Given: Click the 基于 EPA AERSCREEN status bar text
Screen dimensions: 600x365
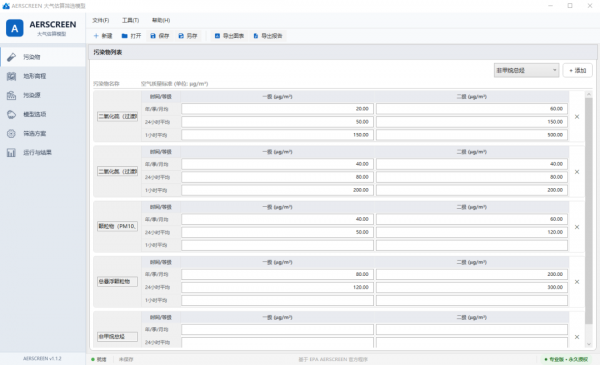Looking at the screenshot, I should [333, 360].
